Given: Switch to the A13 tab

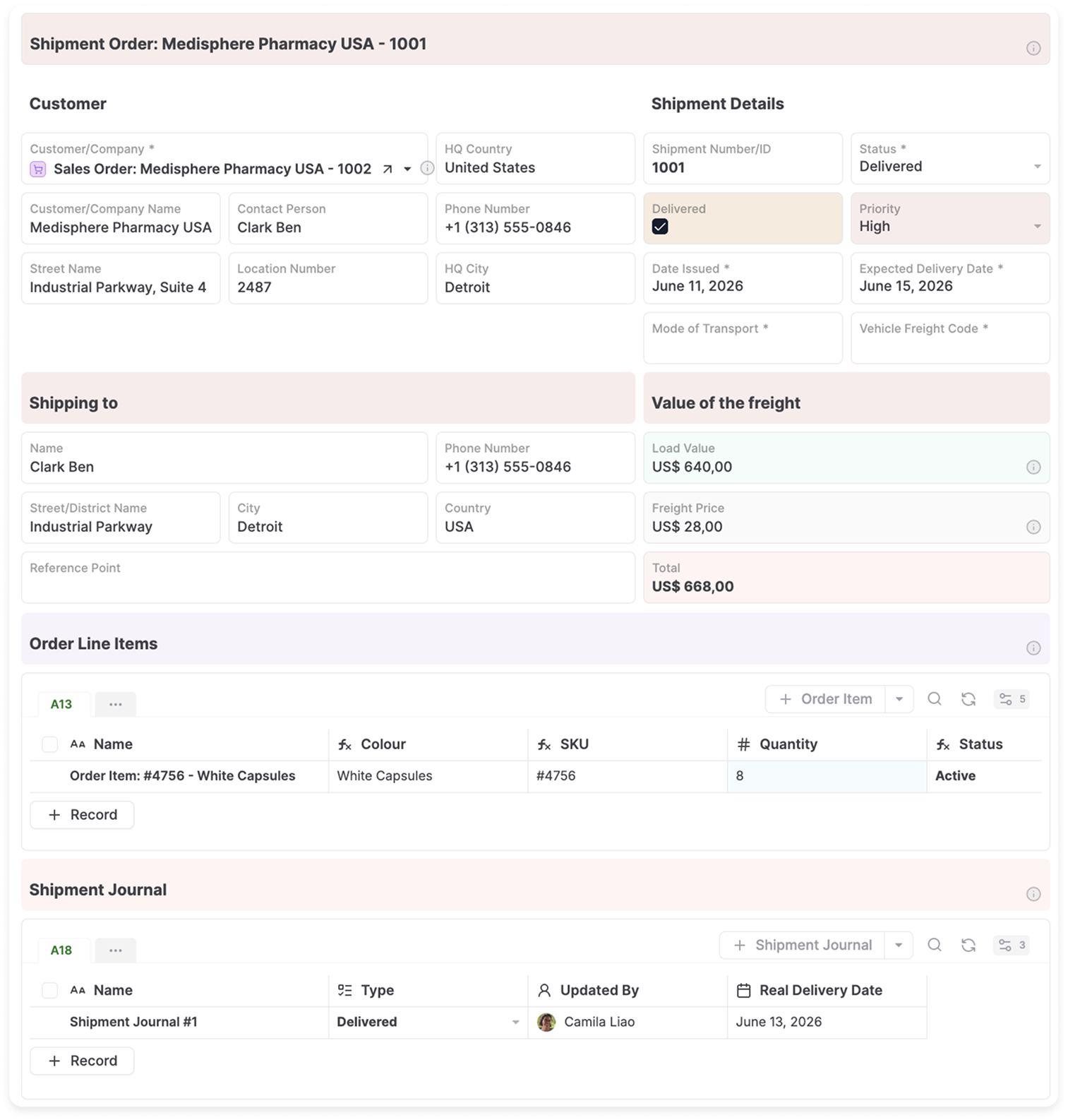Looking at the screenshot, I should pyautogui.click(x=61, y=704).
